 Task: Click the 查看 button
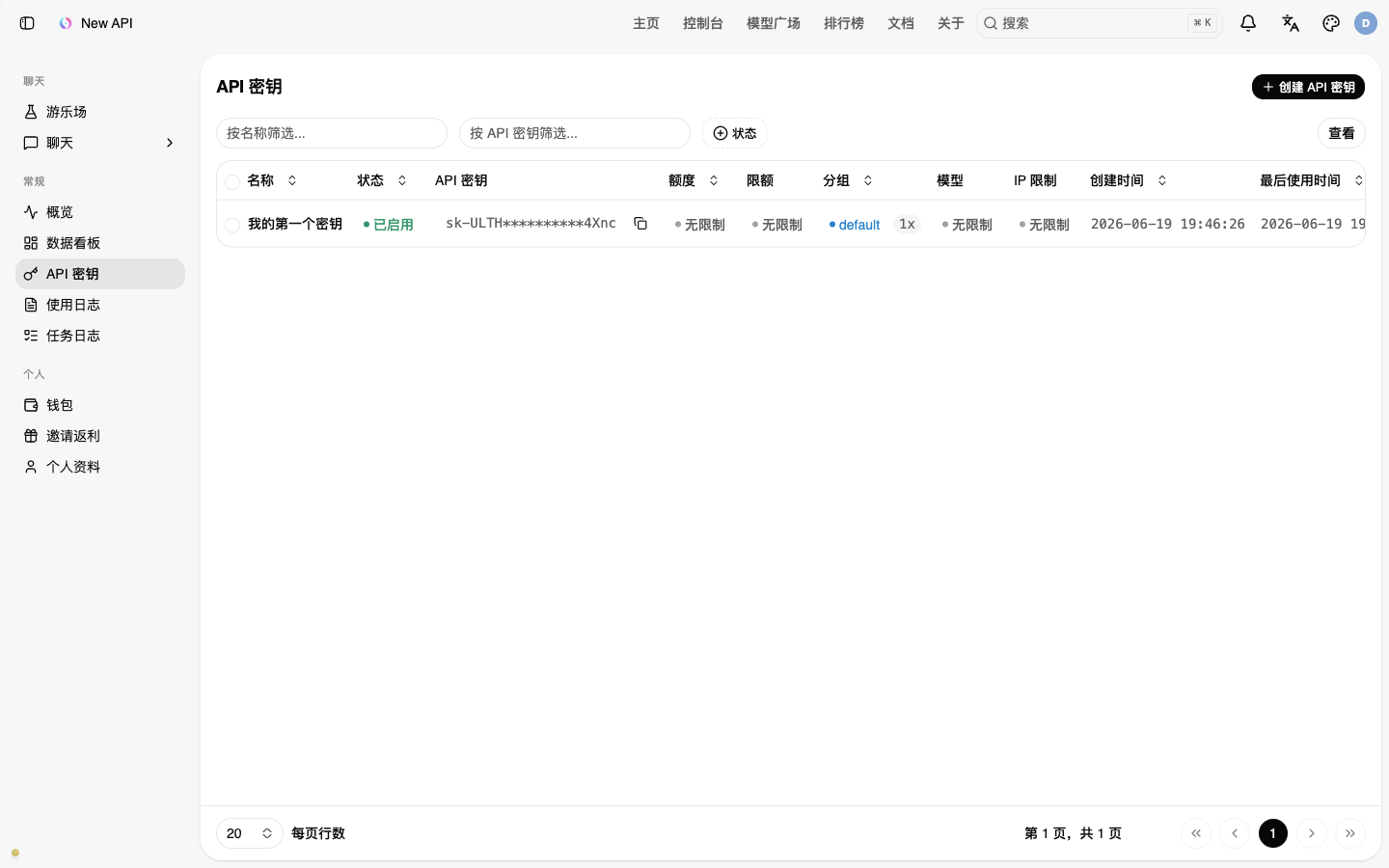[1342, 133]
